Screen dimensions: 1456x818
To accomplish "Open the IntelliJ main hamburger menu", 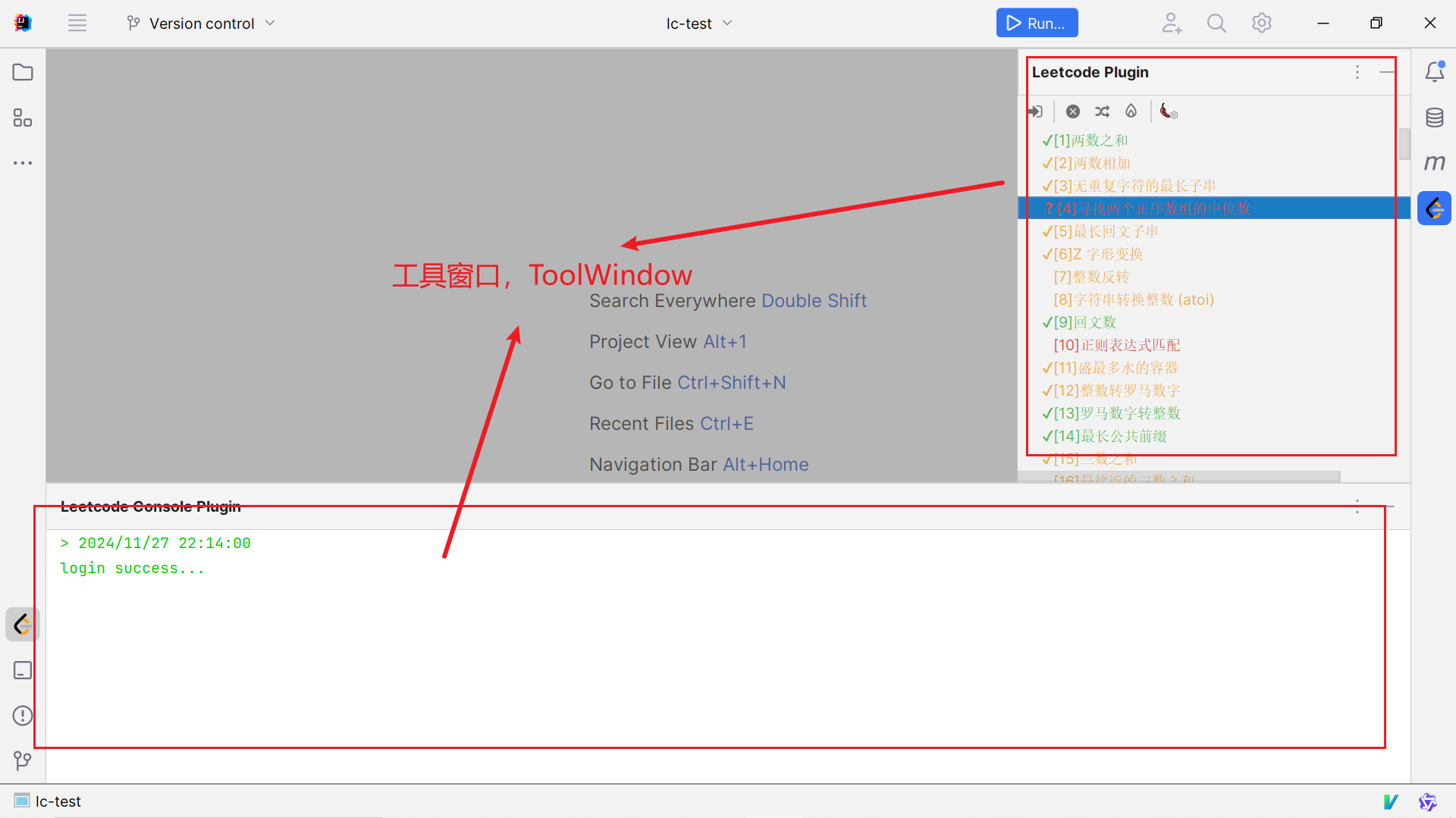I will point(77,23).
